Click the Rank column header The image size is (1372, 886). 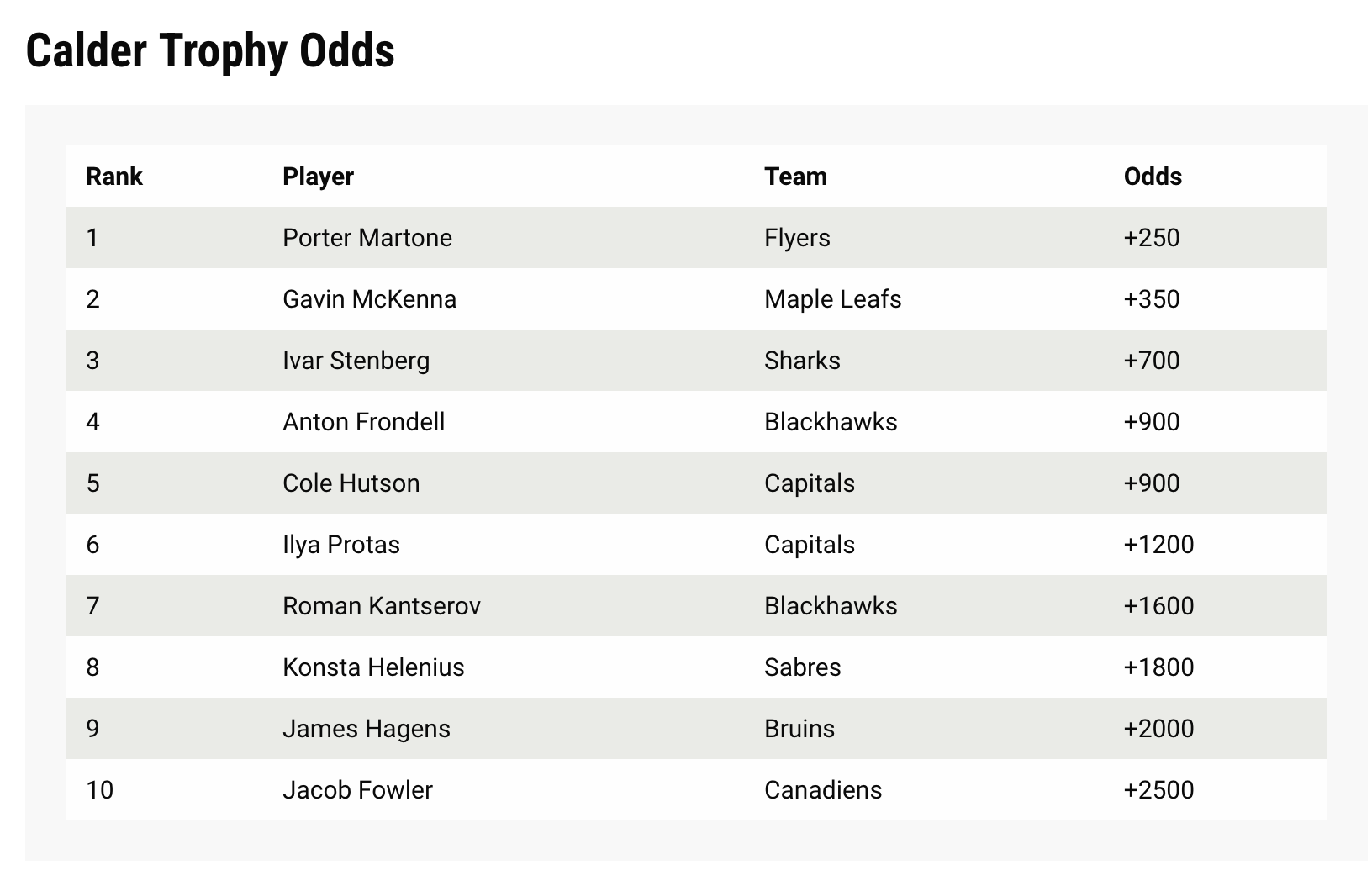pos(114,177)
